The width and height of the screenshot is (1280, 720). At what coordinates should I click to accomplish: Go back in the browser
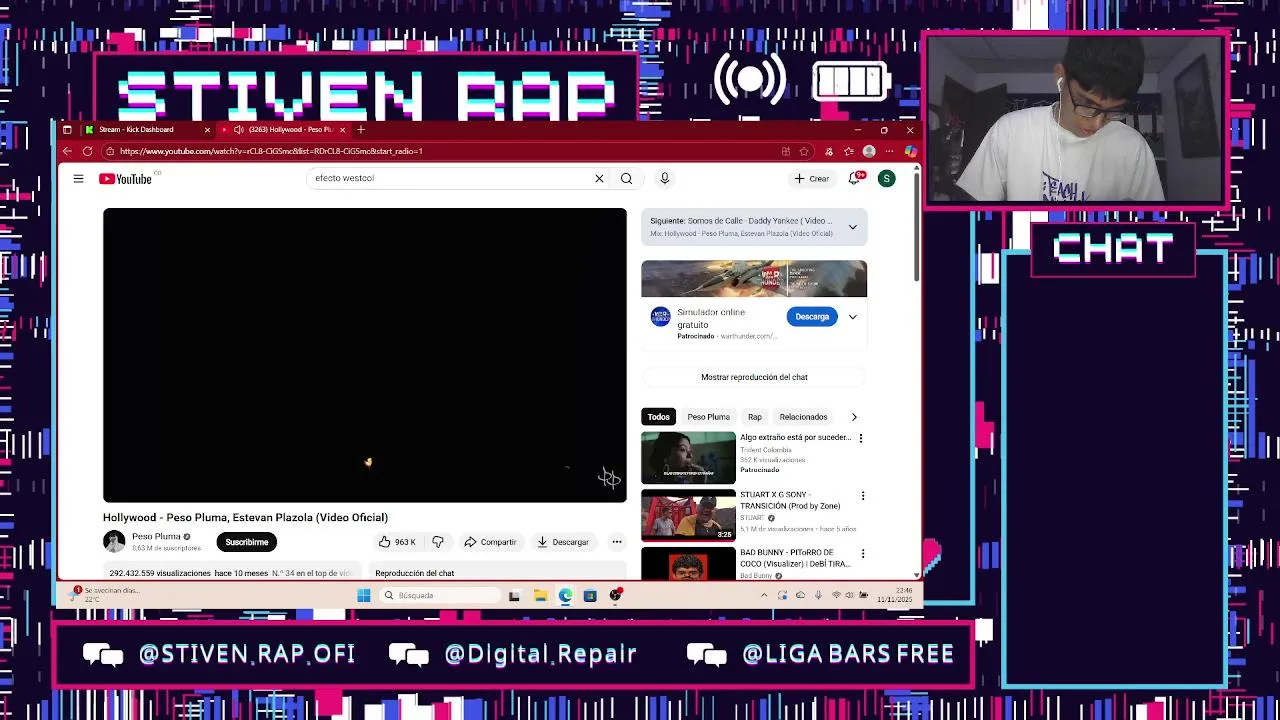tap(67, 151)
